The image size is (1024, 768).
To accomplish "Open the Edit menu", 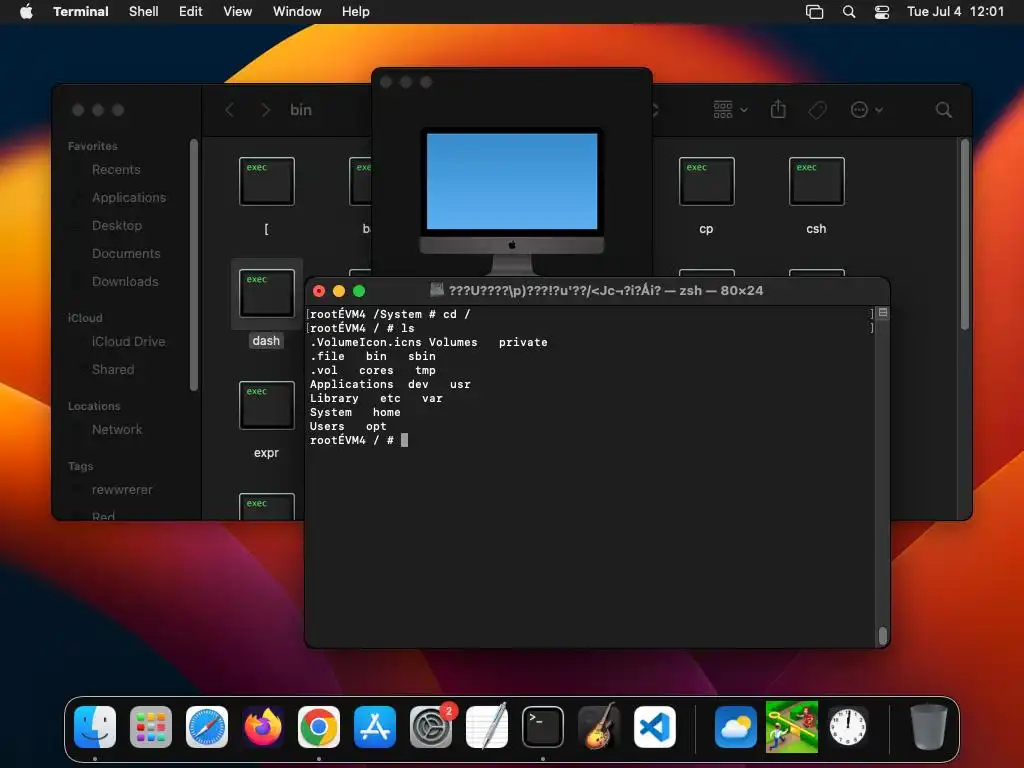I will point(191,12).
